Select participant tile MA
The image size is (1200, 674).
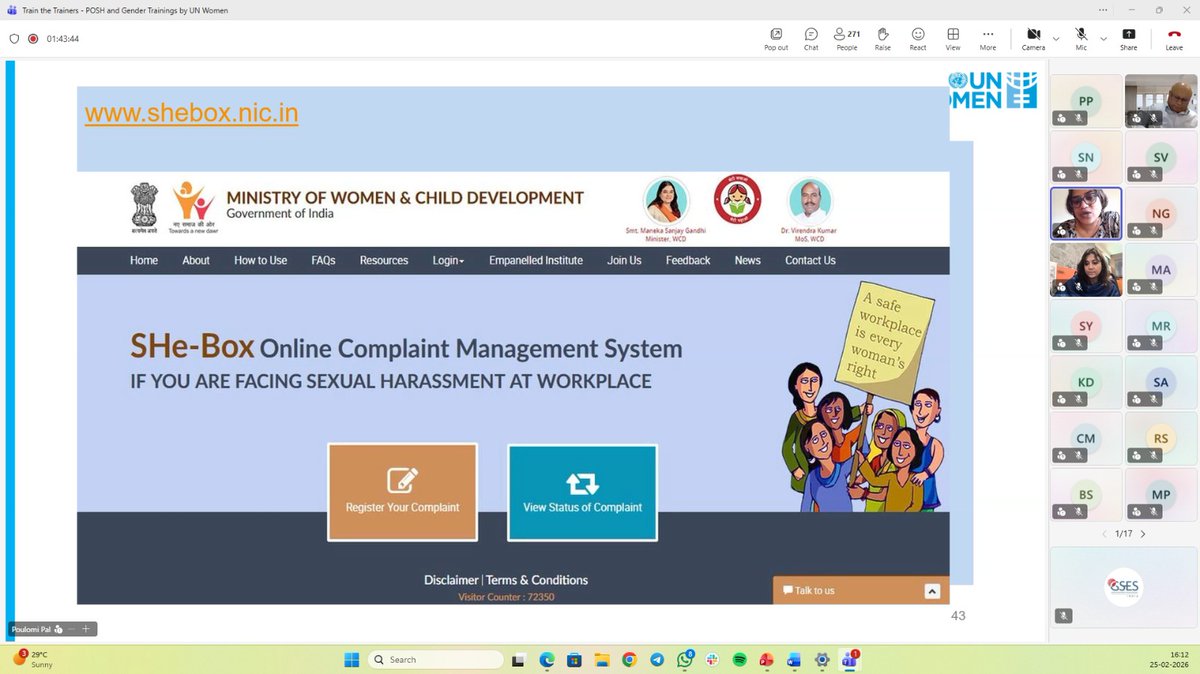[1161, 270]
